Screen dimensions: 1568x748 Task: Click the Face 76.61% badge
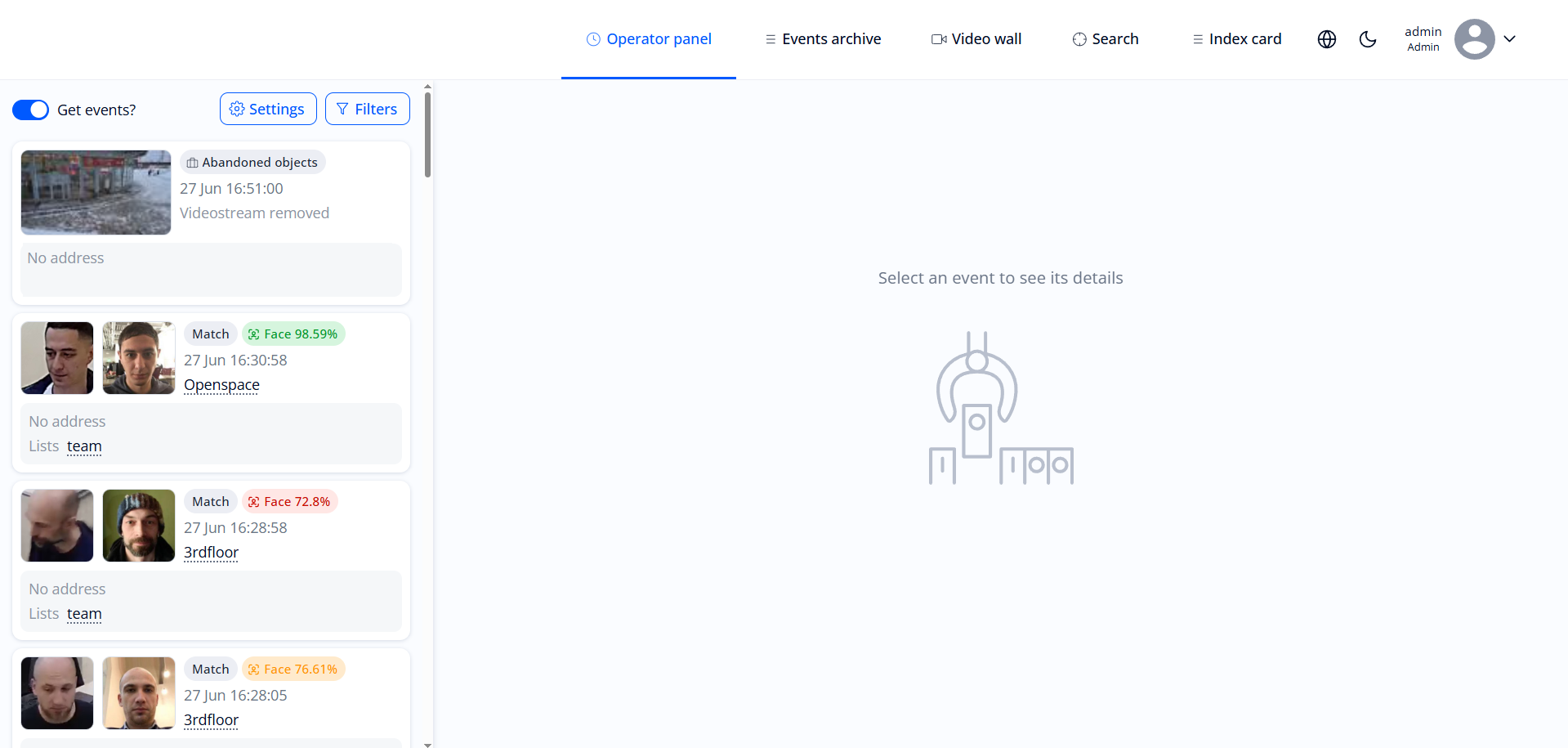(293, 669)
